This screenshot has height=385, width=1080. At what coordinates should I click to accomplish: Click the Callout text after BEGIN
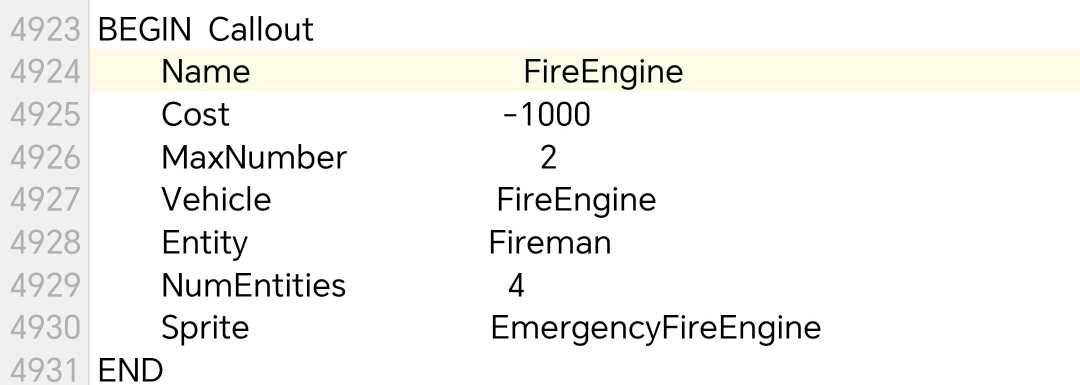(x=261, y=30)
